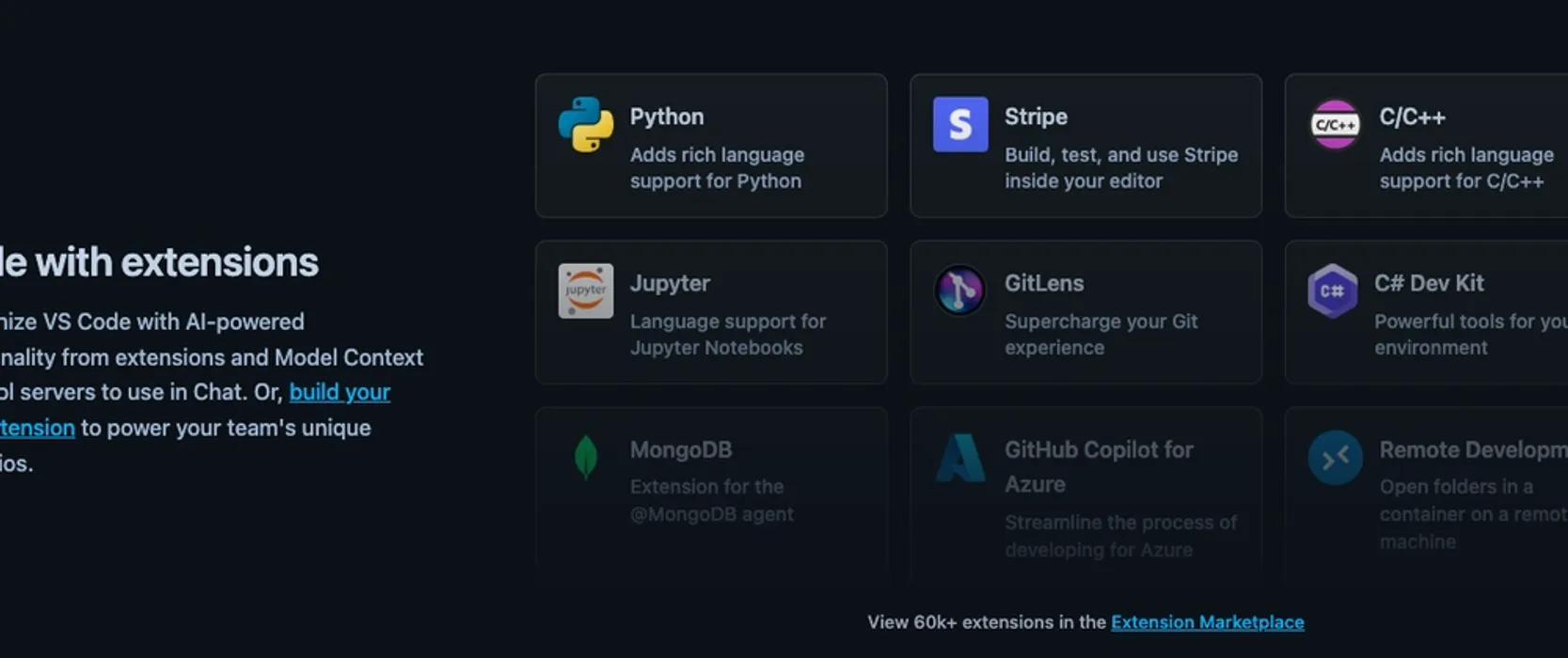Select the Jupyter extension logo
1568x658 pixels.
(584, 291)
